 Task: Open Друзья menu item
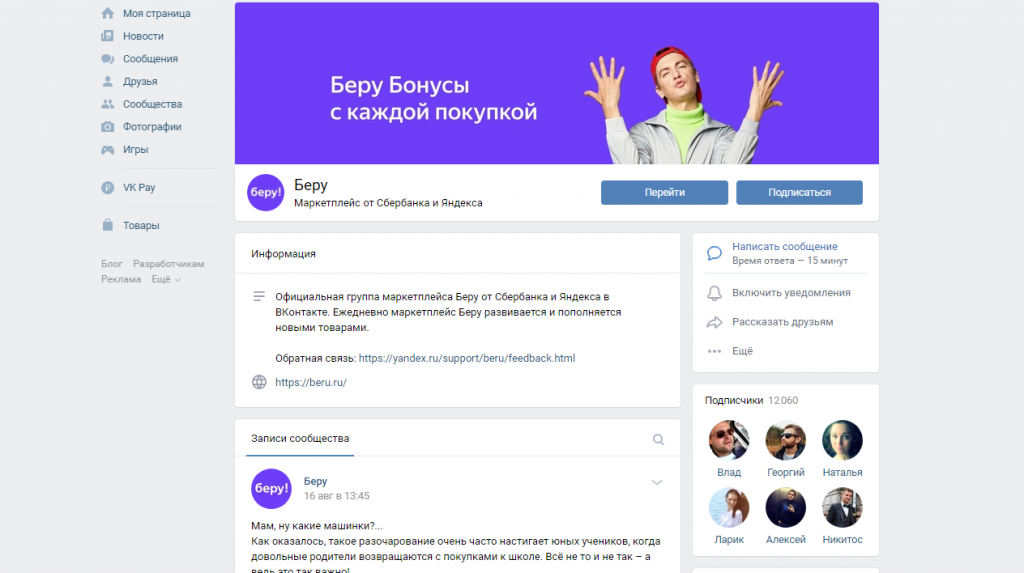tap(129, 82)
